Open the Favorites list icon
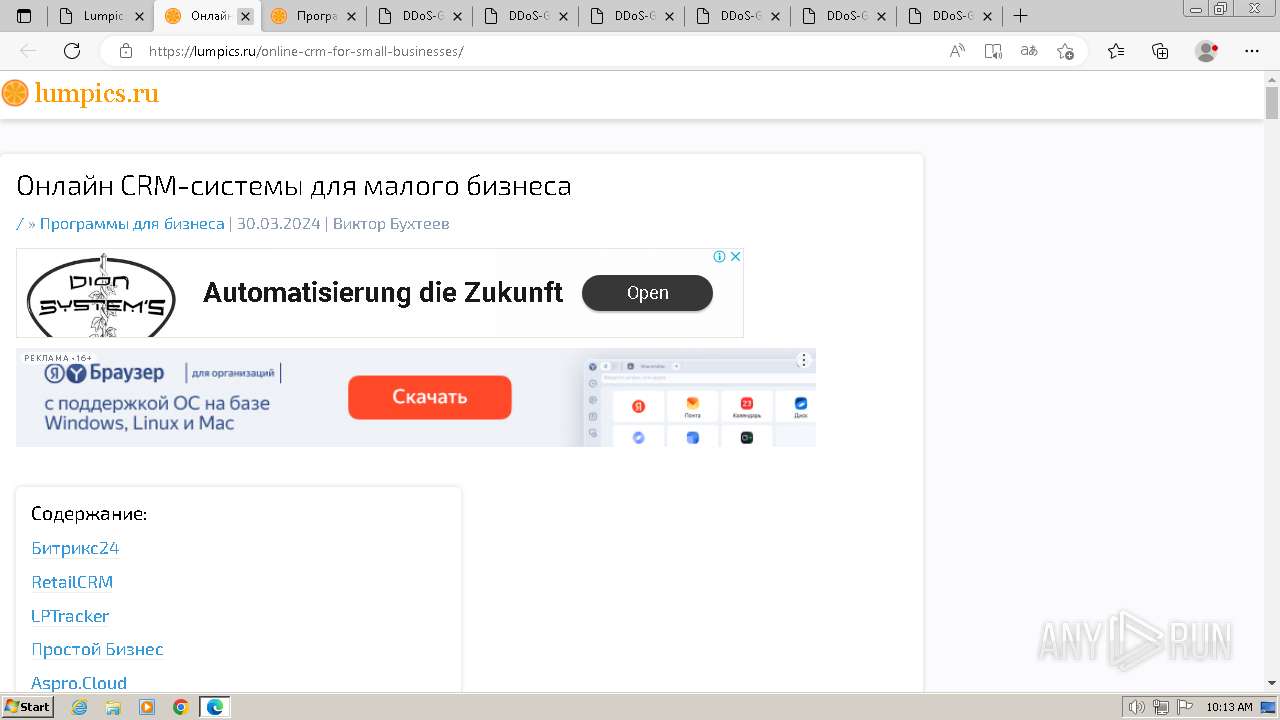The height and width of the screenshot is (720, 1280). point(1116,51)
